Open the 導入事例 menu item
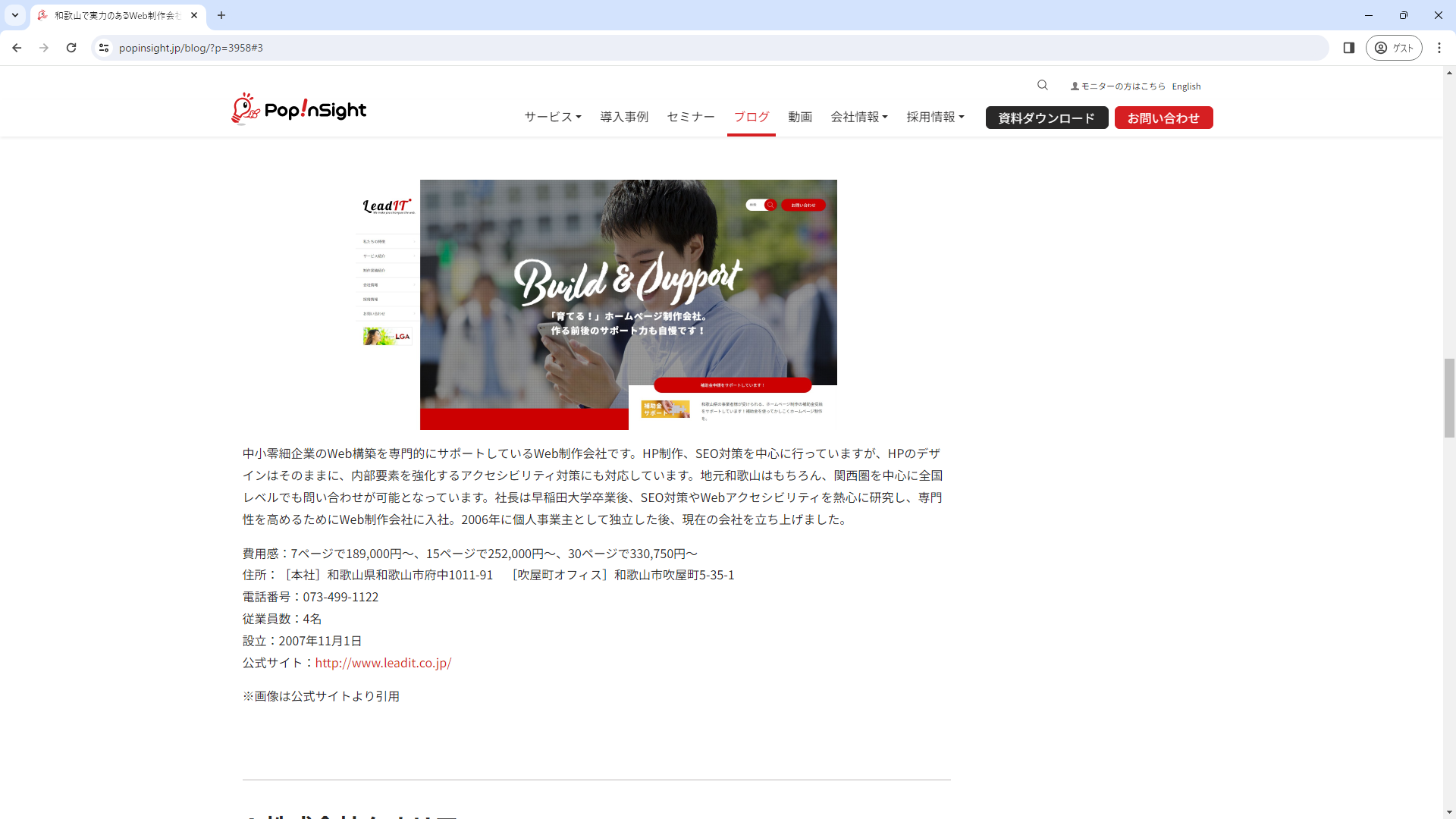 [624, 117]
